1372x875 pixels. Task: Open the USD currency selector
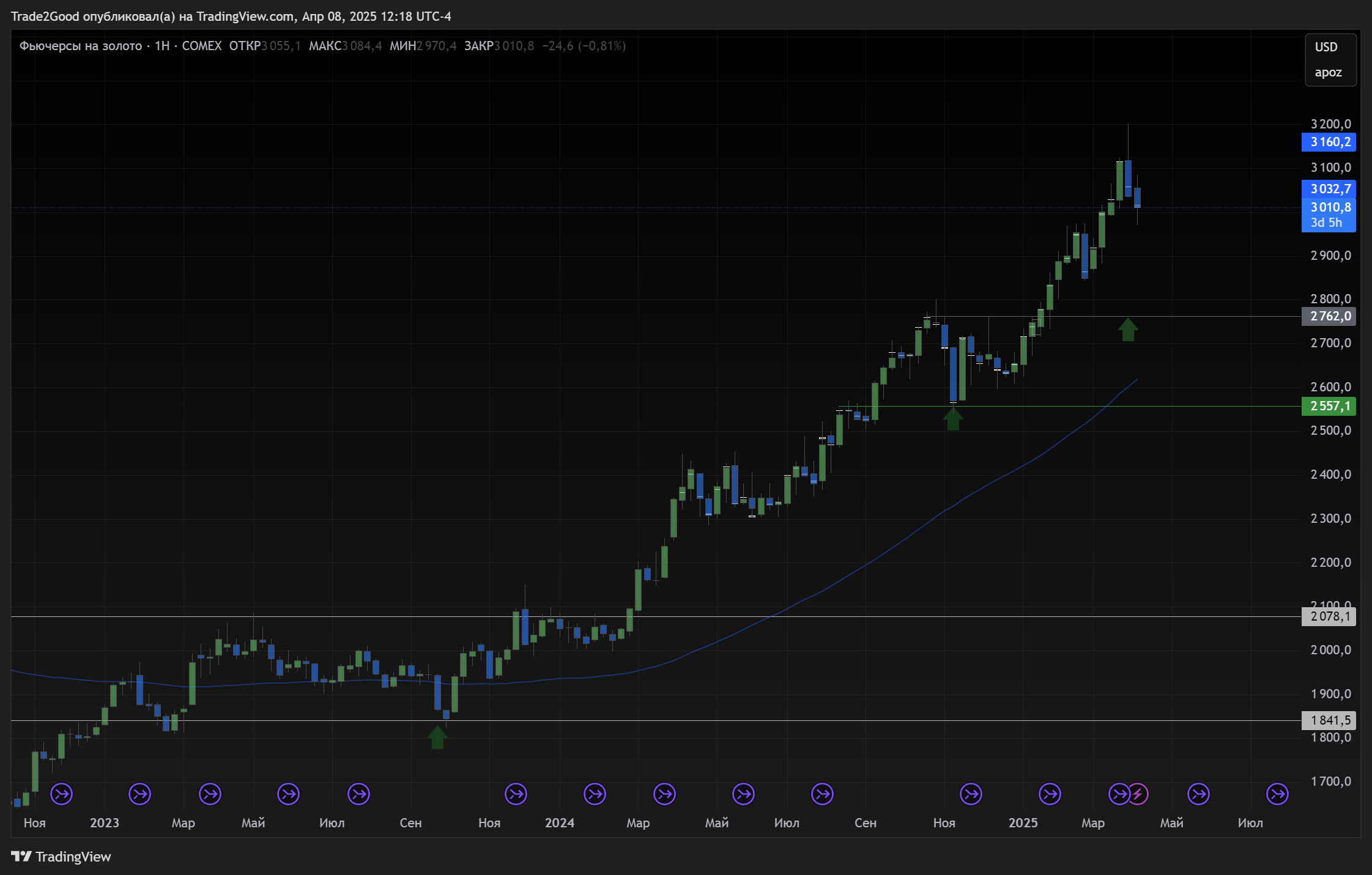1326,47
